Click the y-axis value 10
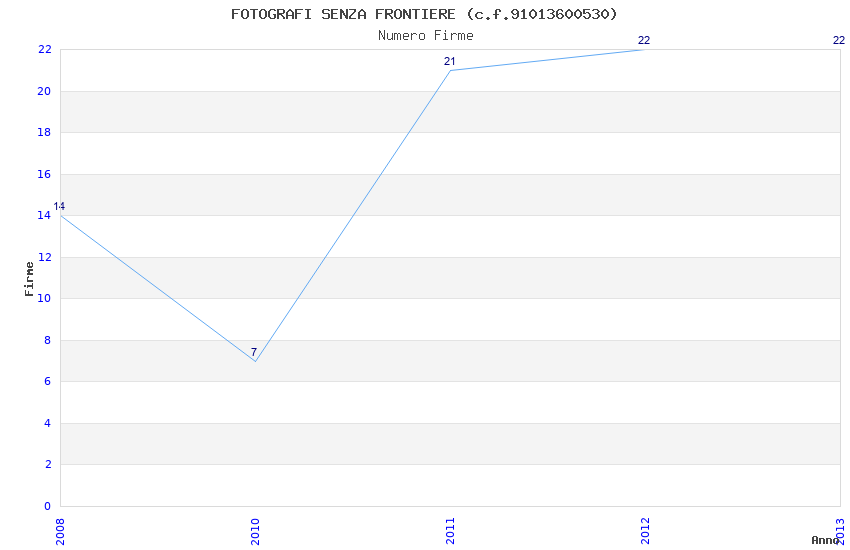The height and width of the screenshot is (550, 850). [x=44, y=299]
